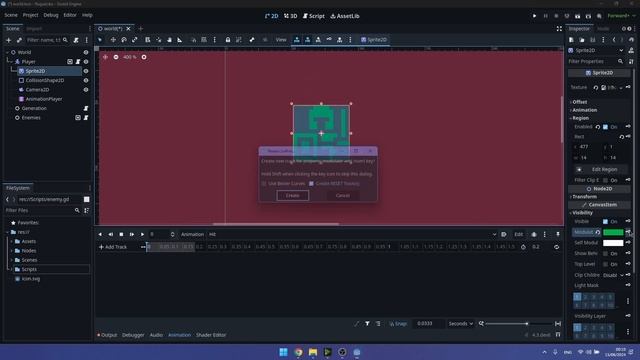Select the Scripts folder in FileSystem
The height and width of the screenshot is (360, 640).
pyautogui.click(x=29, y=269)
